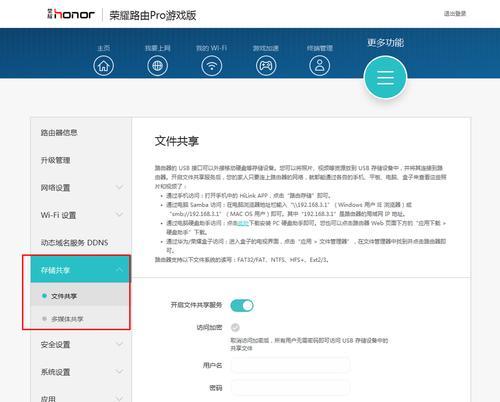Open 路由器信息 in the sidebar
Viewport: 500px width, 402px height.
click(x=81, y=133)
